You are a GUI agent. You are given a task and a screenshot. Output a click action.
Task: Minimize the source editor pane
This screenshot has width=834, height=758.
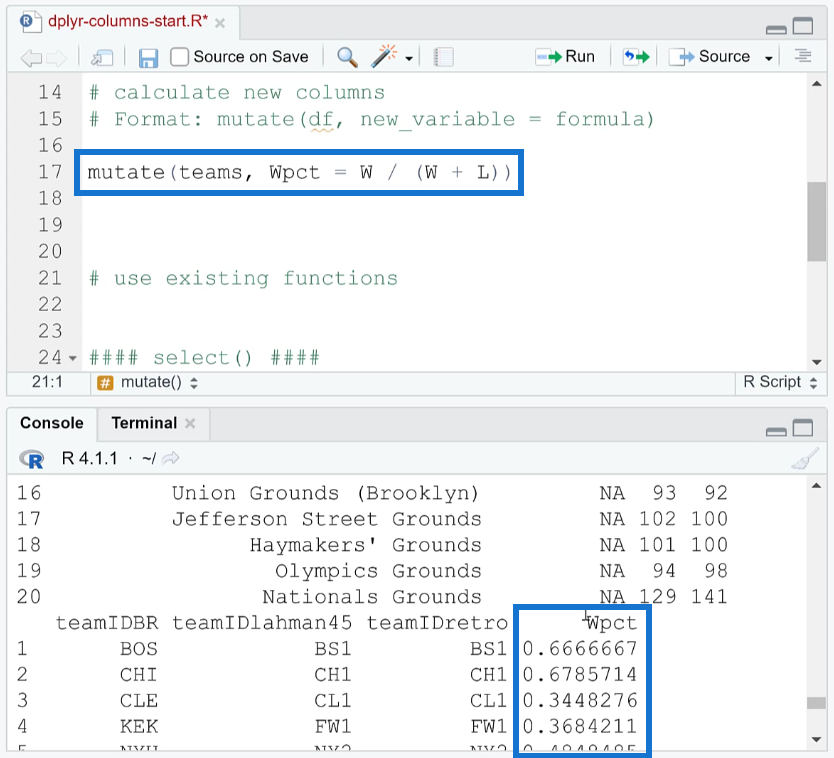776,29
